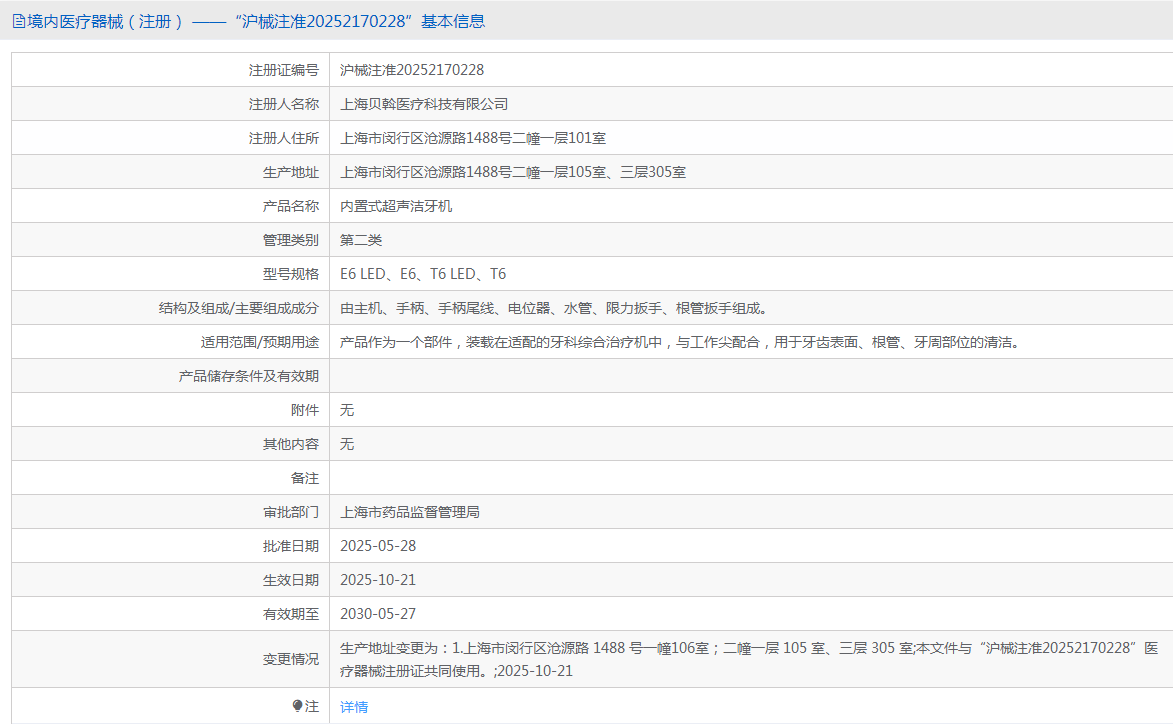Select approval department 上海市药品监督管理局
Screen dimensions: 1173x724
[410, 512]
